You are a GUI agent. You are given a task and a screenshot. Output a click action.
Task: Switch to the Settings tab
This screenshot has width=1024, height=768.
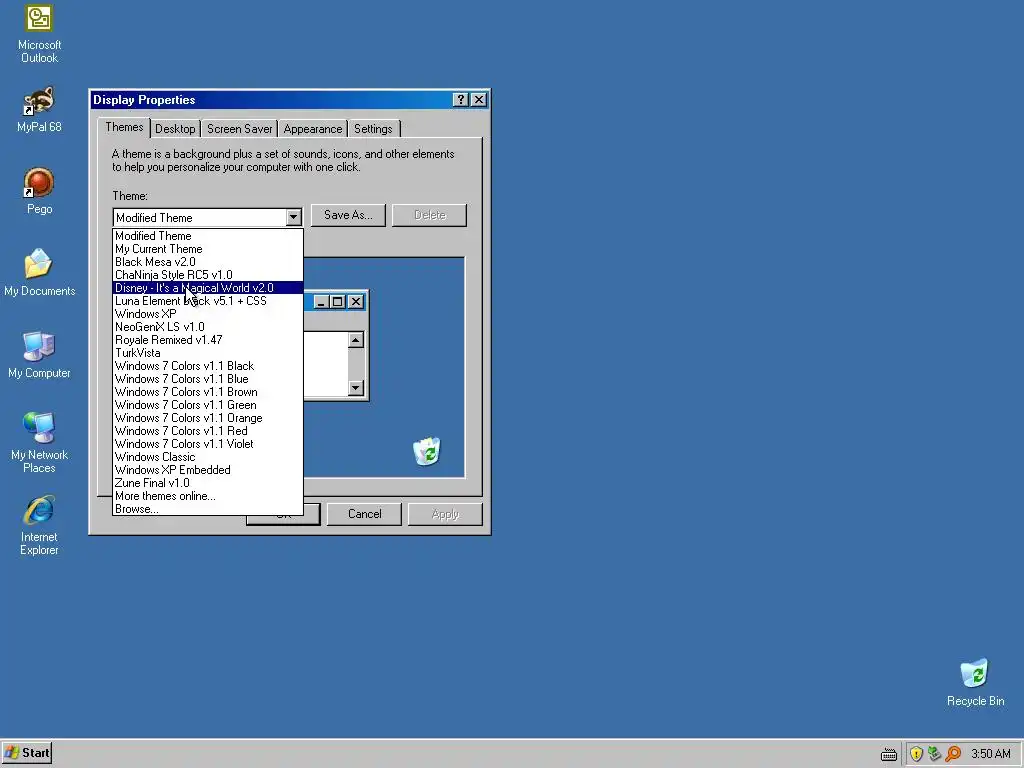coord(373,129)
